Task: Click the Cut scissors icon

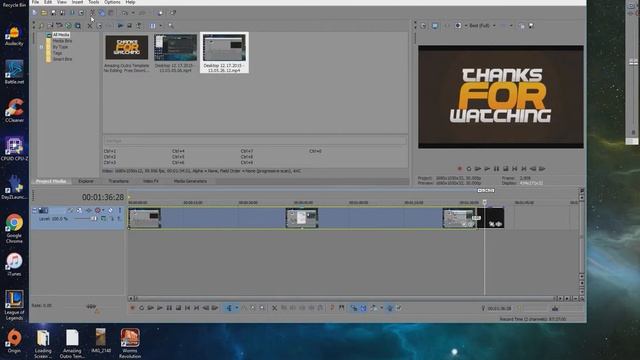Action: [x=93, y=13]
